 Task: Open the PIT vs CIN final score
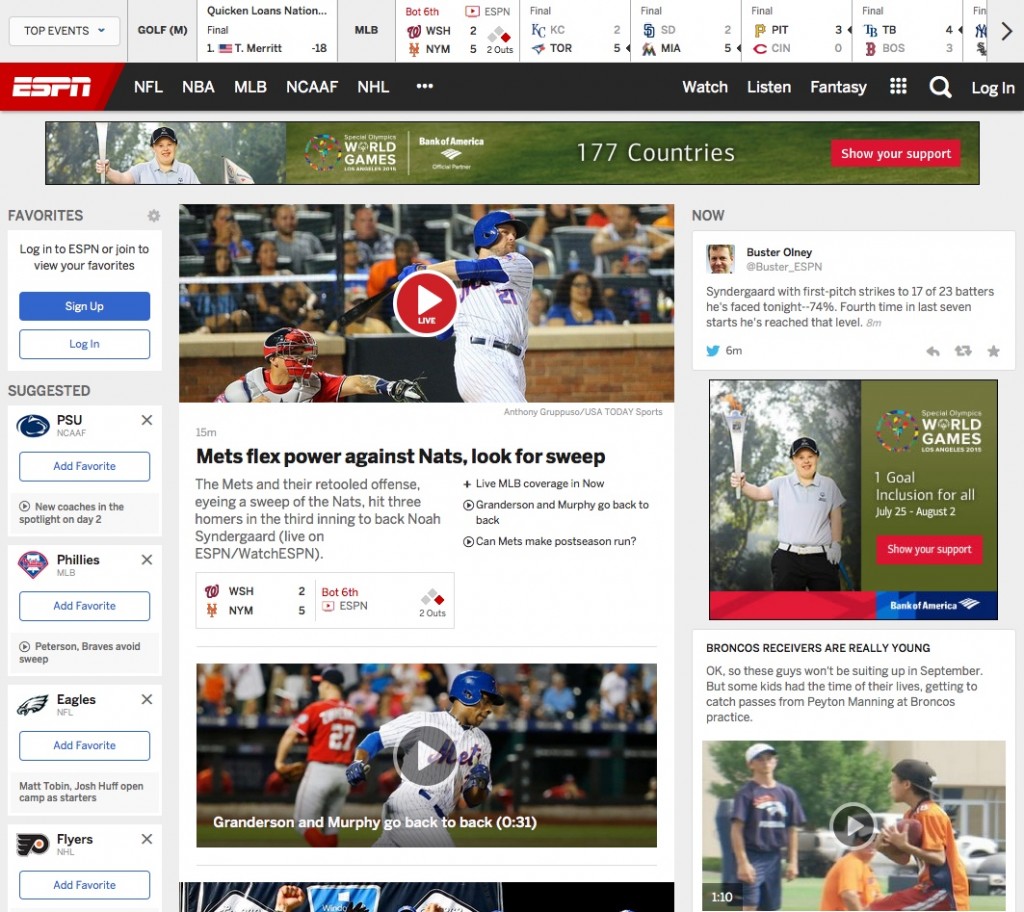(797, 31)
